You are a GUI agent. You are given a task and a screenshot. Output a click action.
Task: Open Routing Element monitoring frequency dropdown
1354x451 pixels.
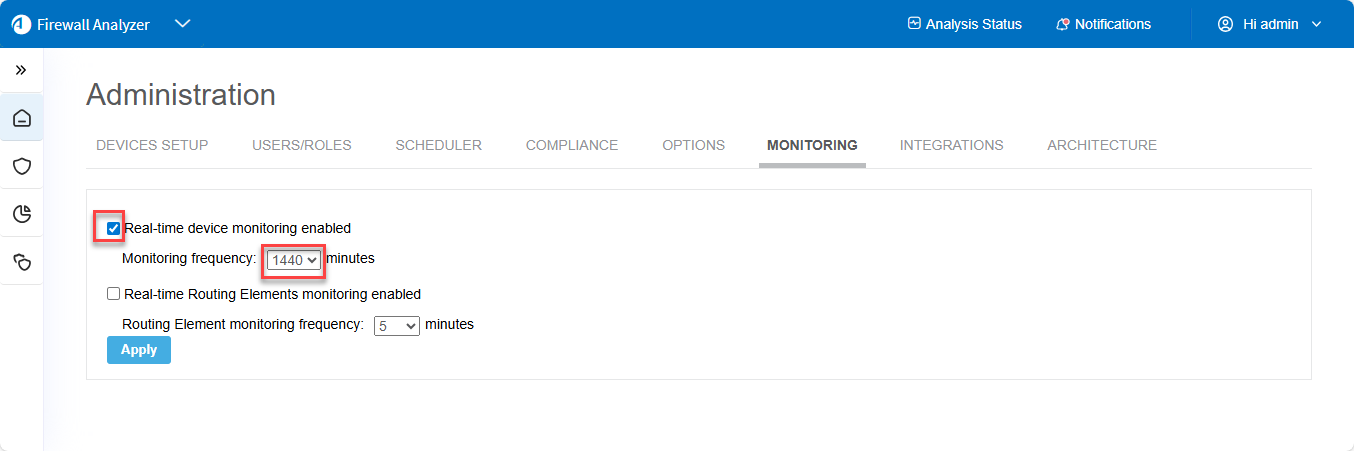[396, 325]
